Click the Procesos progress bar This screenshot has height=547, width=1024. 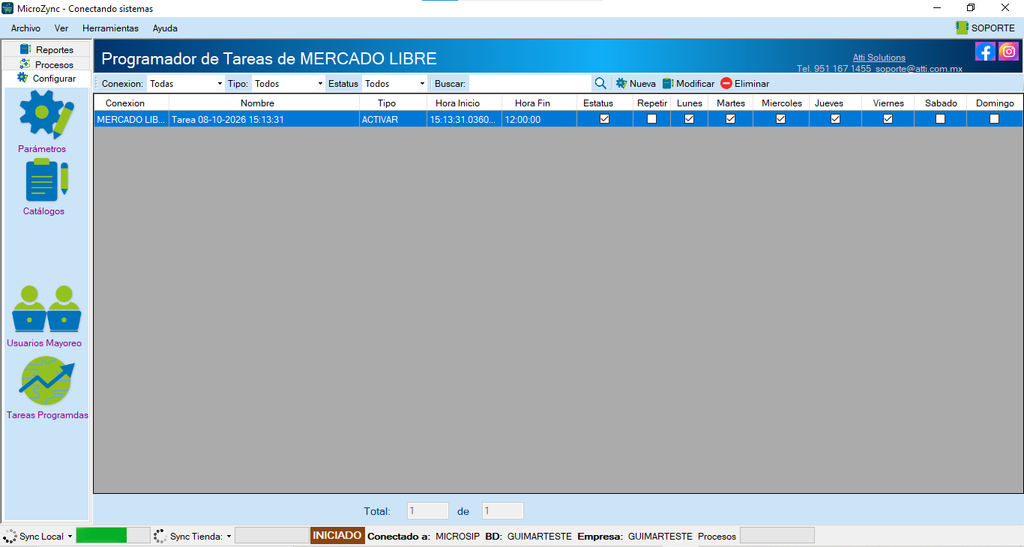(777, 536)
